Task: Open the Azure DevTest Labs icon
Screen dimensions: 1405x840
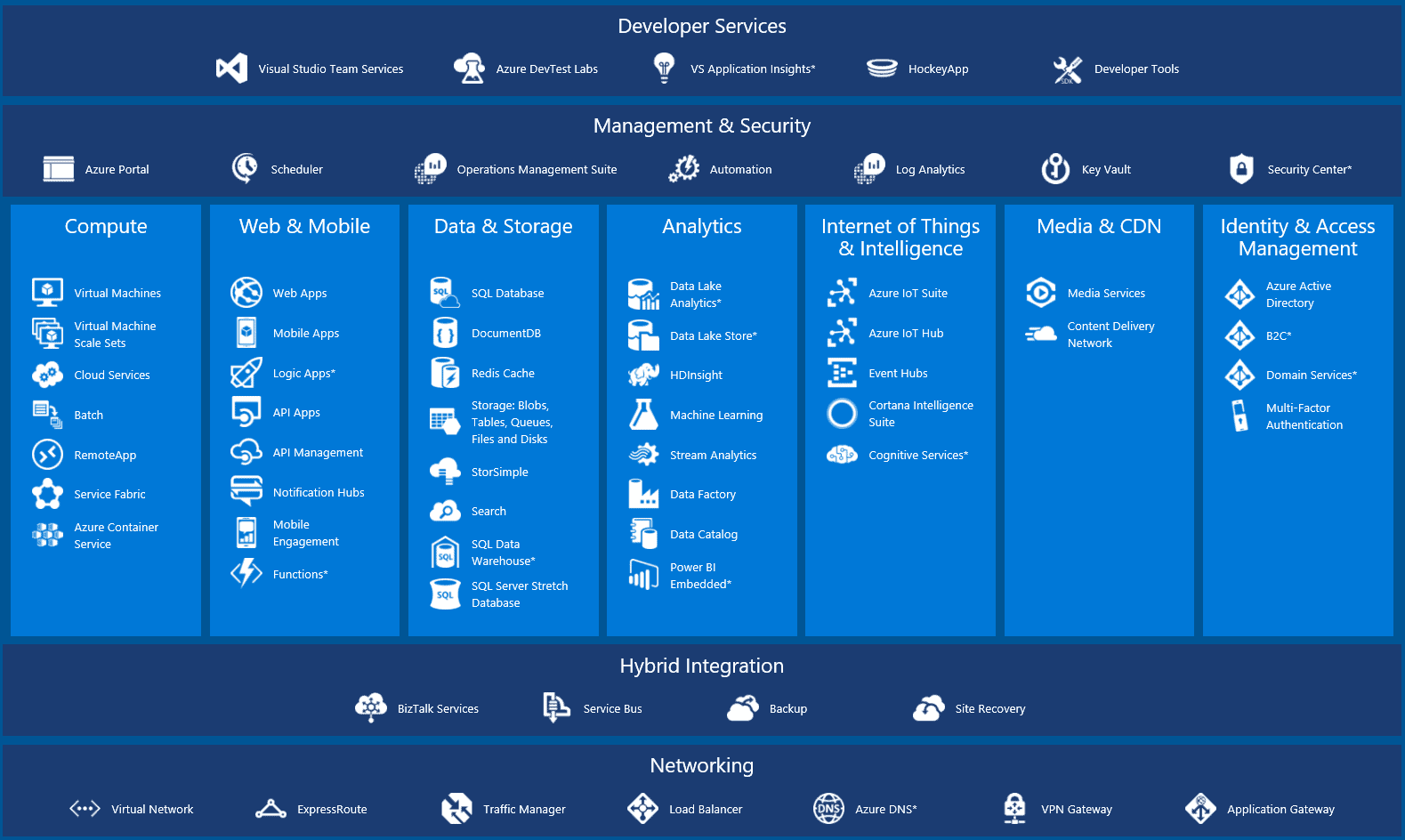Action: point(469,69)
